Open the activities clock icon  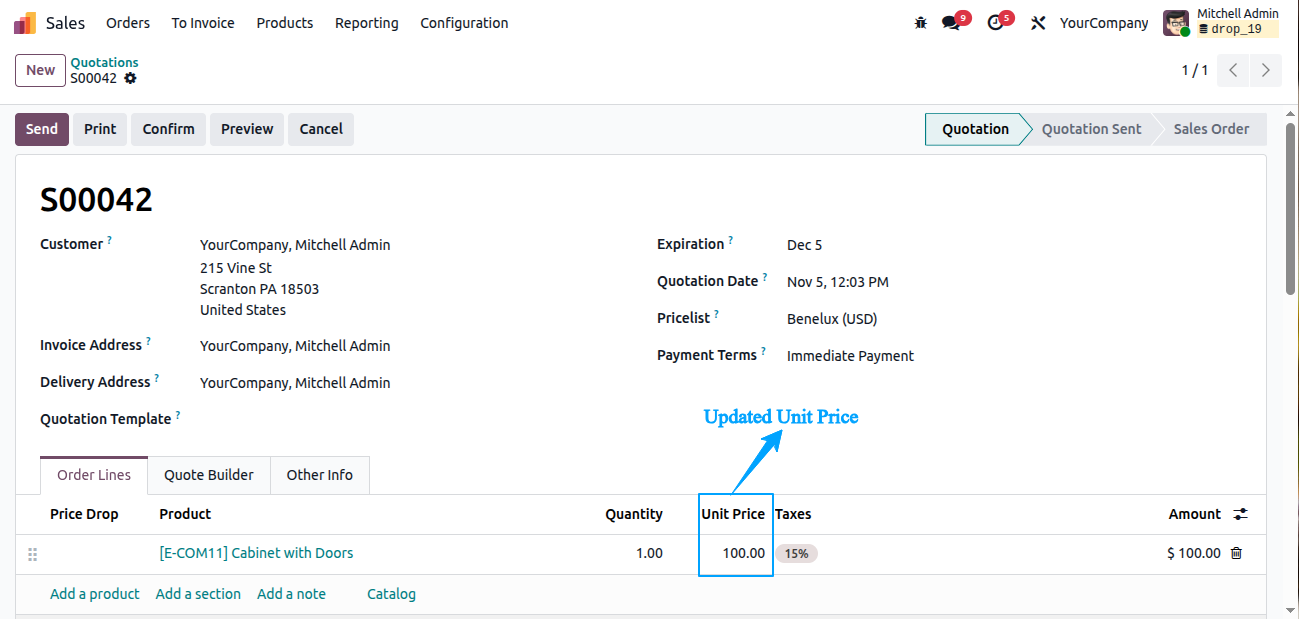pos(995,23)
